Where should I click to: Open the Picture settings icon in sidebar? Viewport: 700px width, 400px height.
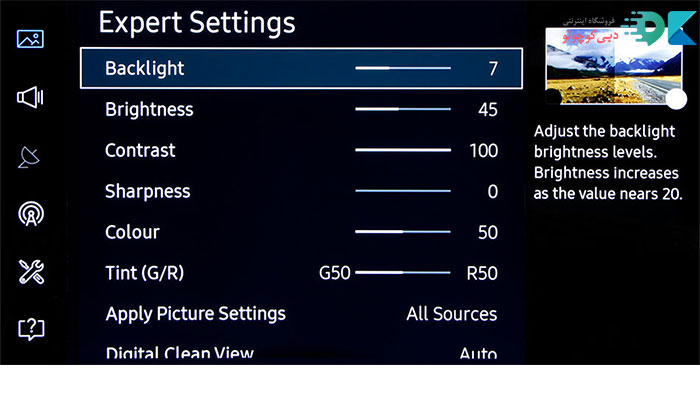(x=31, y=40)
